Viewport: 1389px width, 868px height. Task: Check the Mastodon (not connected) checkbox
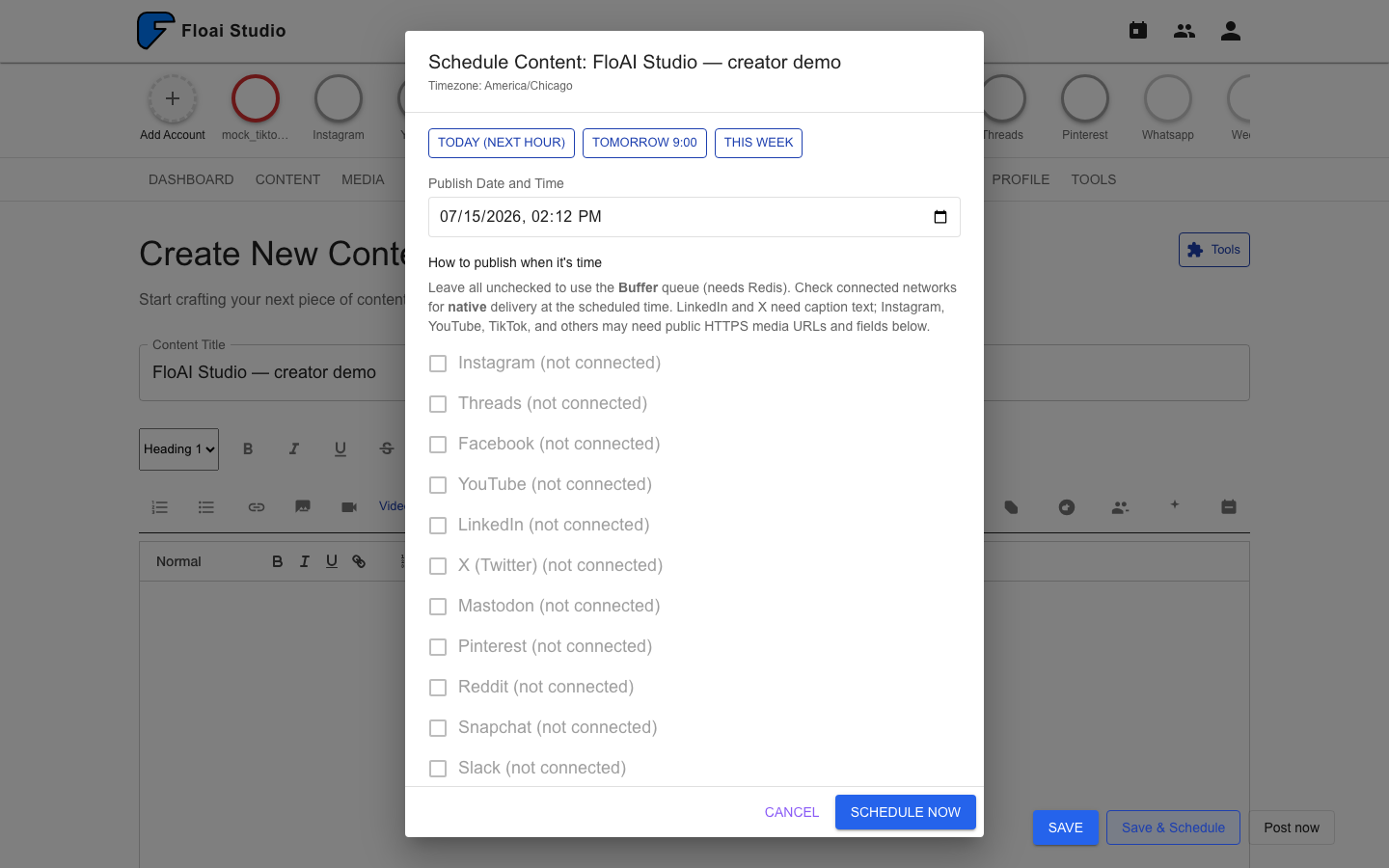tap(438, 607)
